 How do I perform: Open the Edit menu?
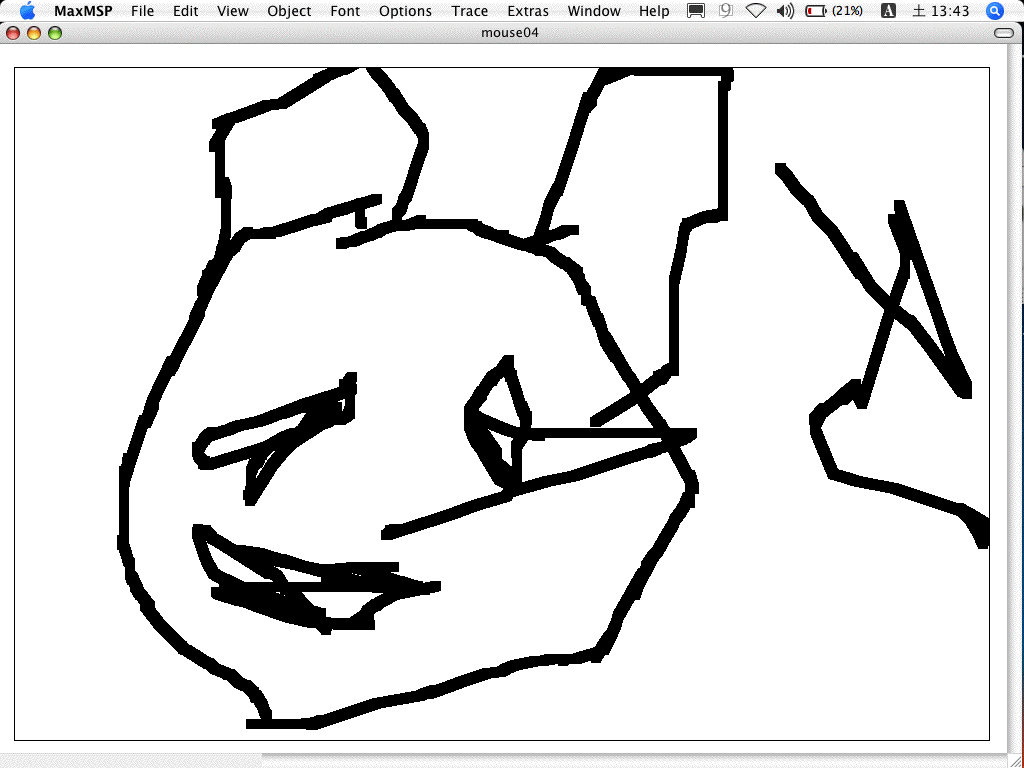point(185,11)
